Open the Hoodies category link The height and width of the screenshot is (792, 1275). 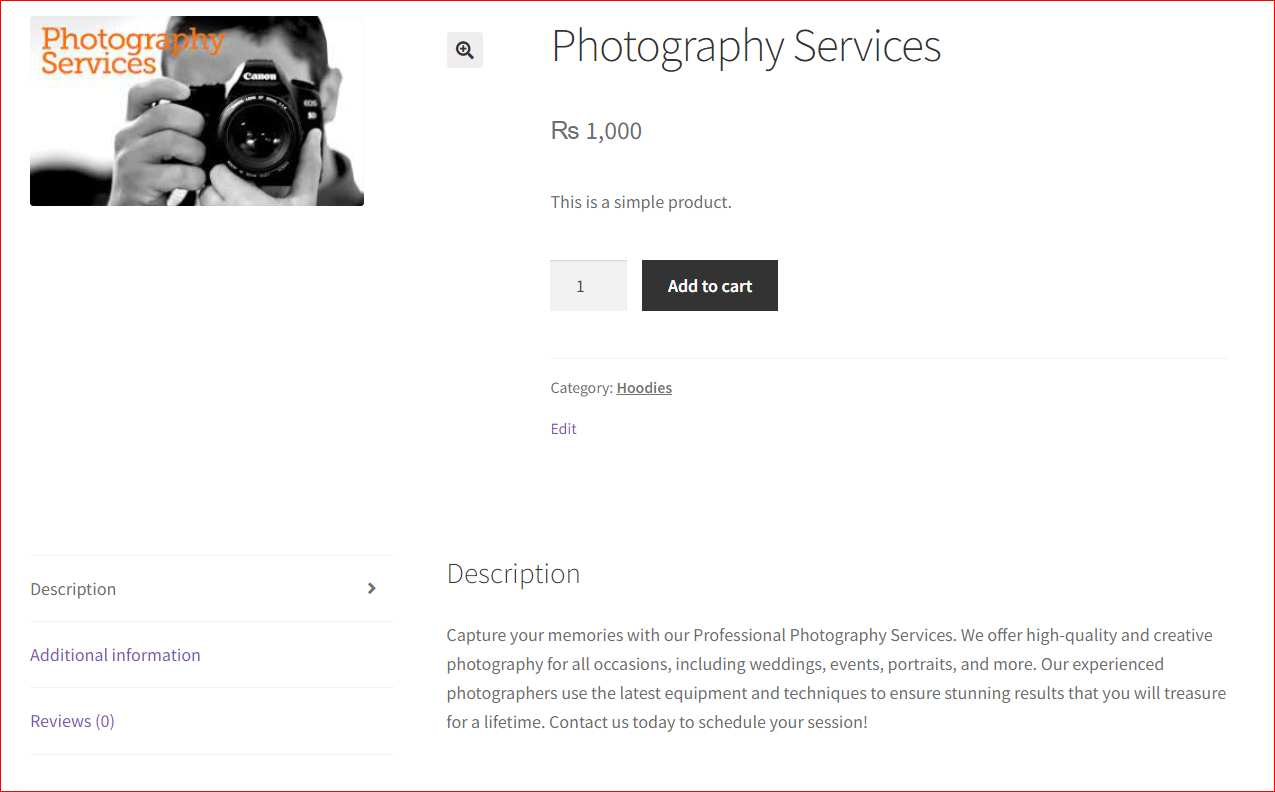point(644,388)
